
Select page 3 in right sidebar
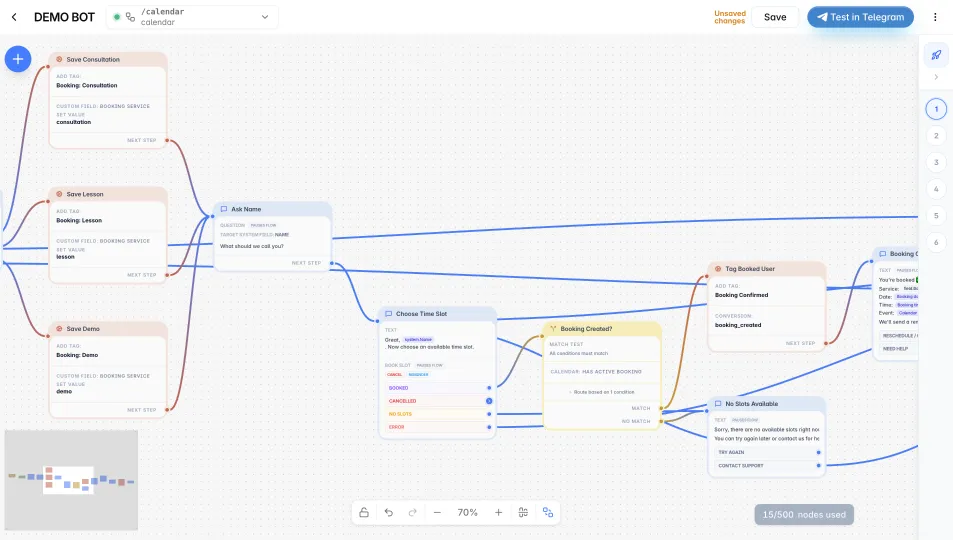pos(936,162)
